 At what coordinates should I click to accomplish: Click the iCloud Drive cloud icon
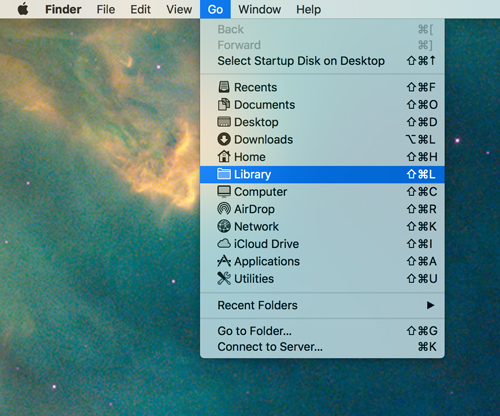[224, 244]
